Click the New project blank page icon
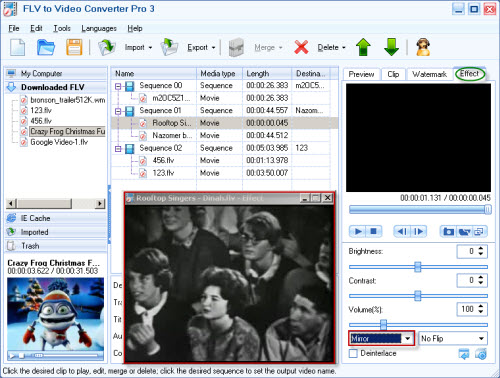The image size is (500, 378). click(17, 47)
